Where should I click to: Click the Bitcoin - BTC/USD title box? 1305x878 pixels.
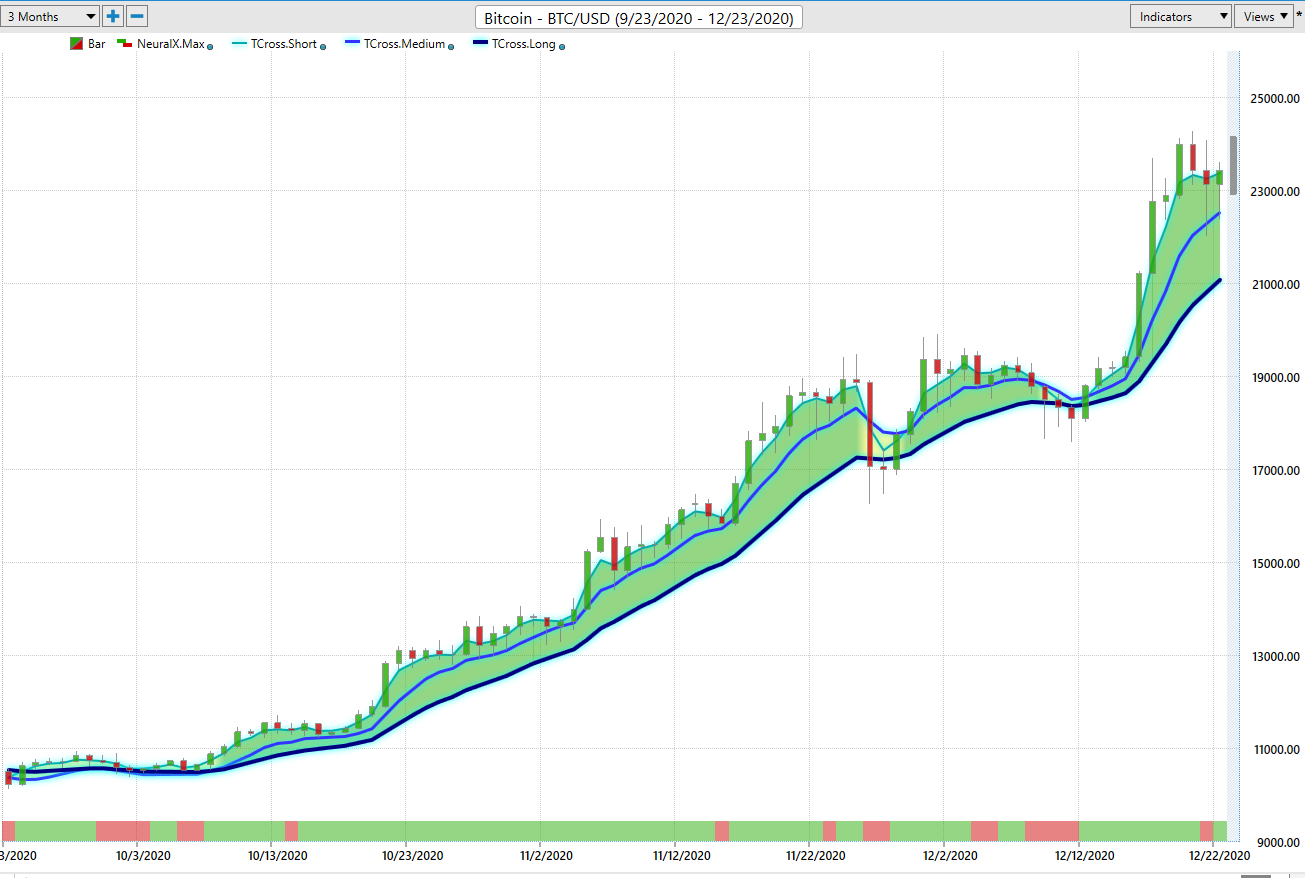[x=639, y=18]
